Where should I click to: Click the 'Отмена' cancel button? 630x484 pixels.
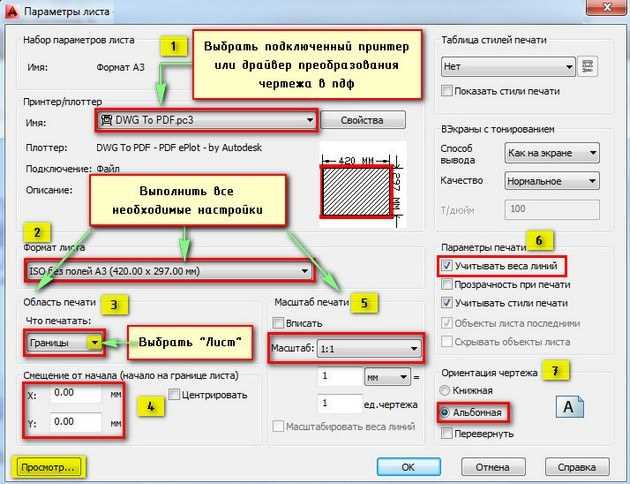(x=493, y=467)
